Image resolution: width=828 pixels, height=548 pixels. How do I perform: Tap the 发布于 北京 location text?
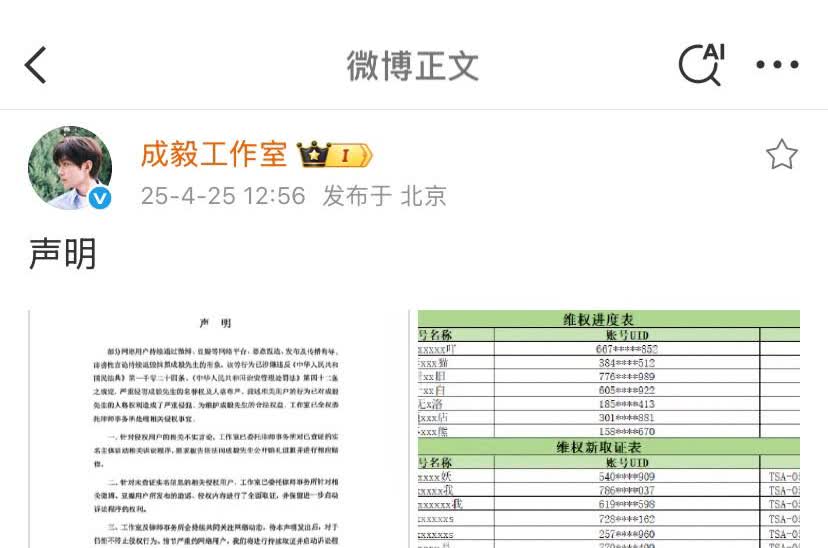click(384, 196)
